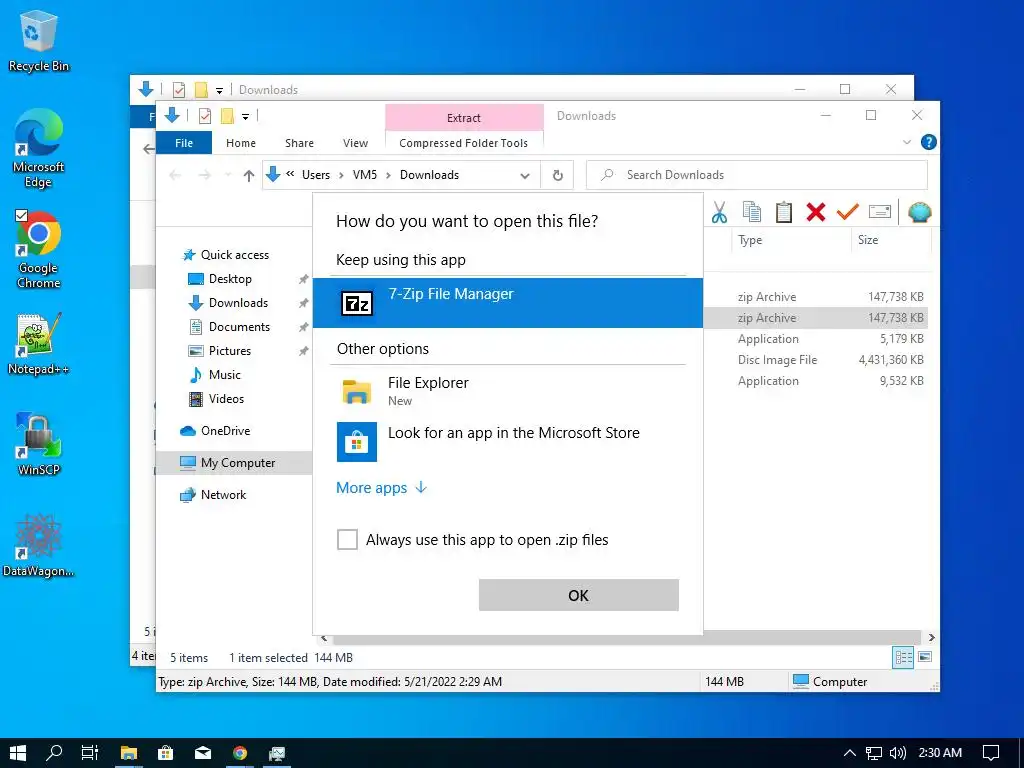Open Task View on taskbar
The height and width of the screenshot is (768, 1024).
click(90, 753)
